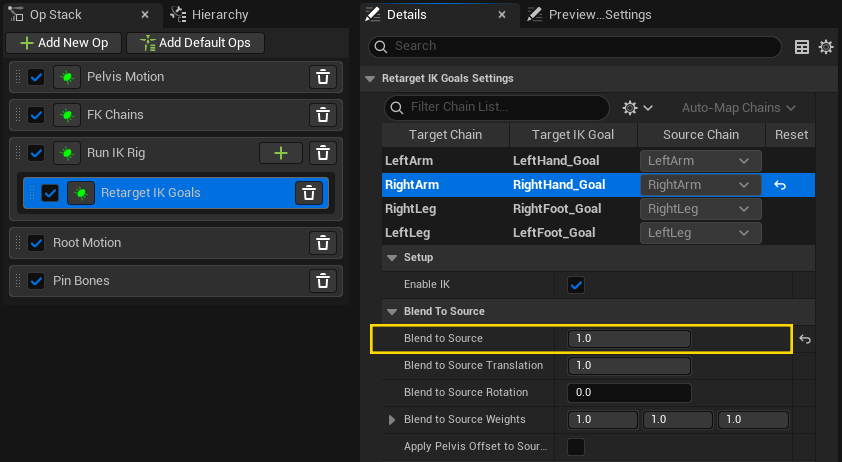Edit second Blend to Source Weights value

678,420
